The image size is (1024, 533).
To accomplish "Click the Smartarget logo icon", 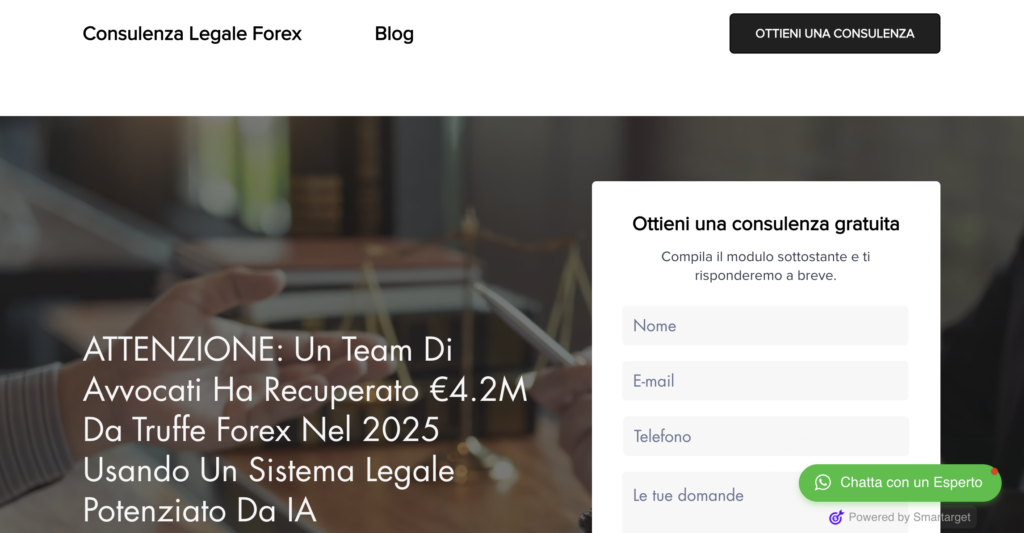I will (836, 517).
